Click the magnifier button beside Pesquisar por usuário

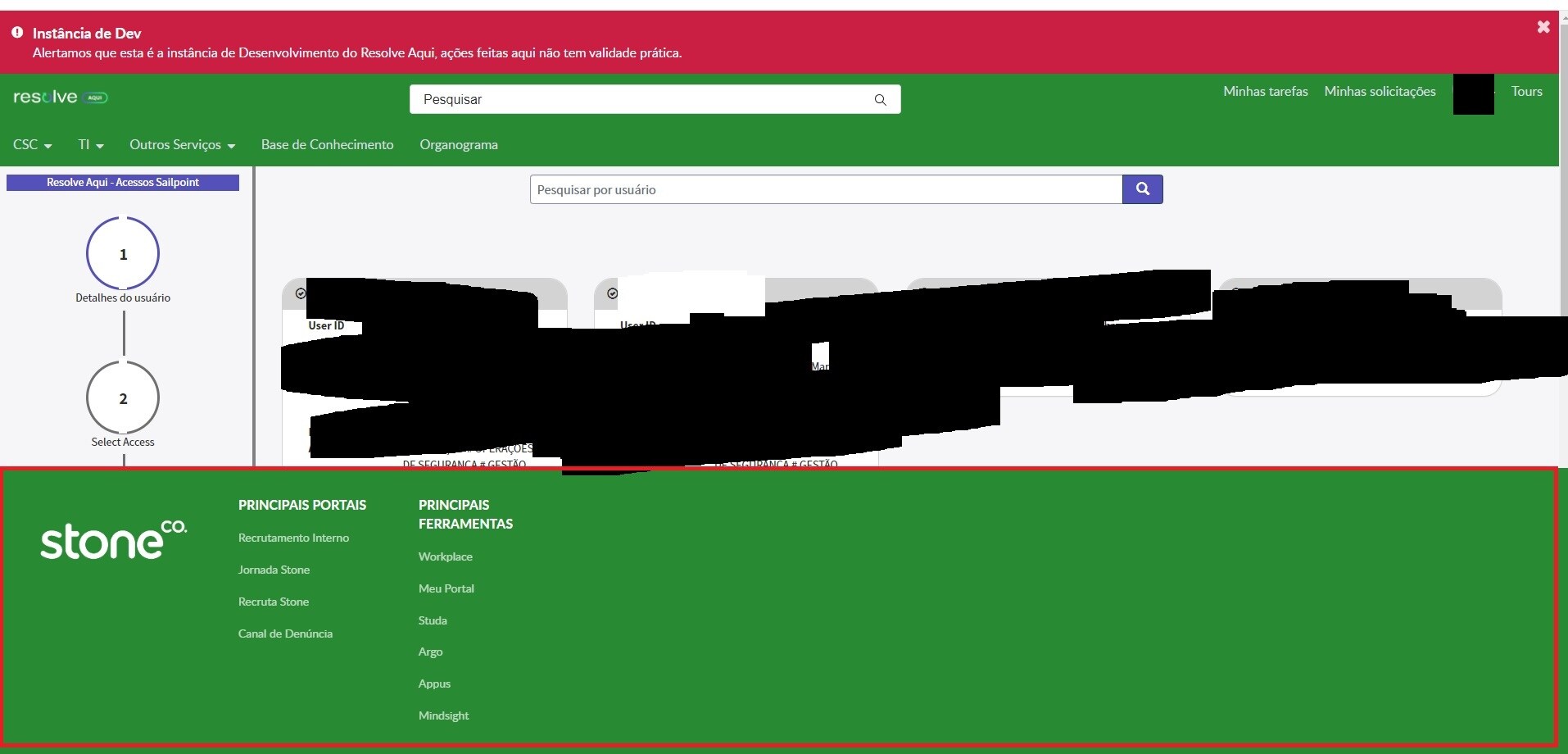(1142, 188)
